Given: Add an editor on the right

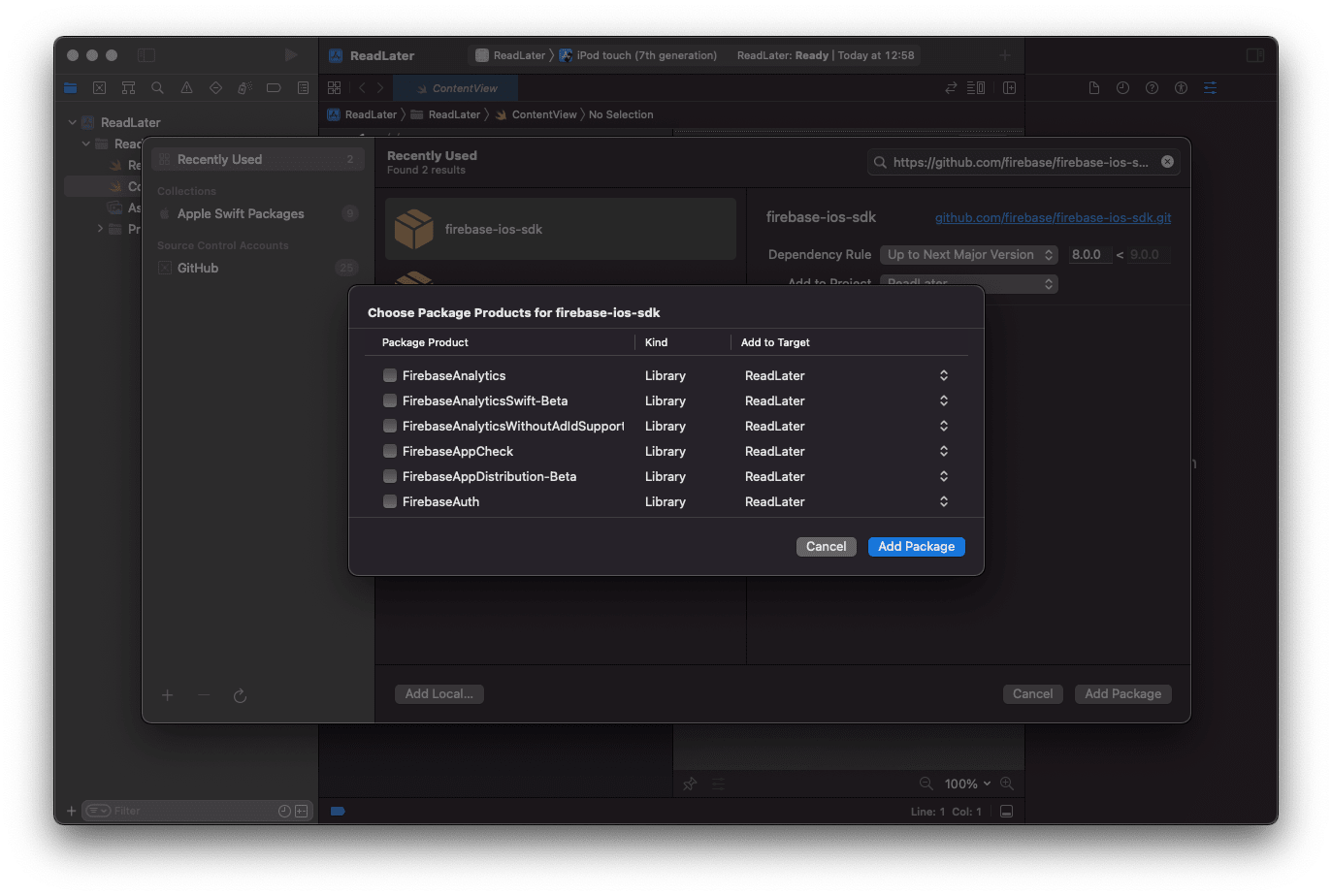Looking at the screenshot, I should tap(1009, 87).
